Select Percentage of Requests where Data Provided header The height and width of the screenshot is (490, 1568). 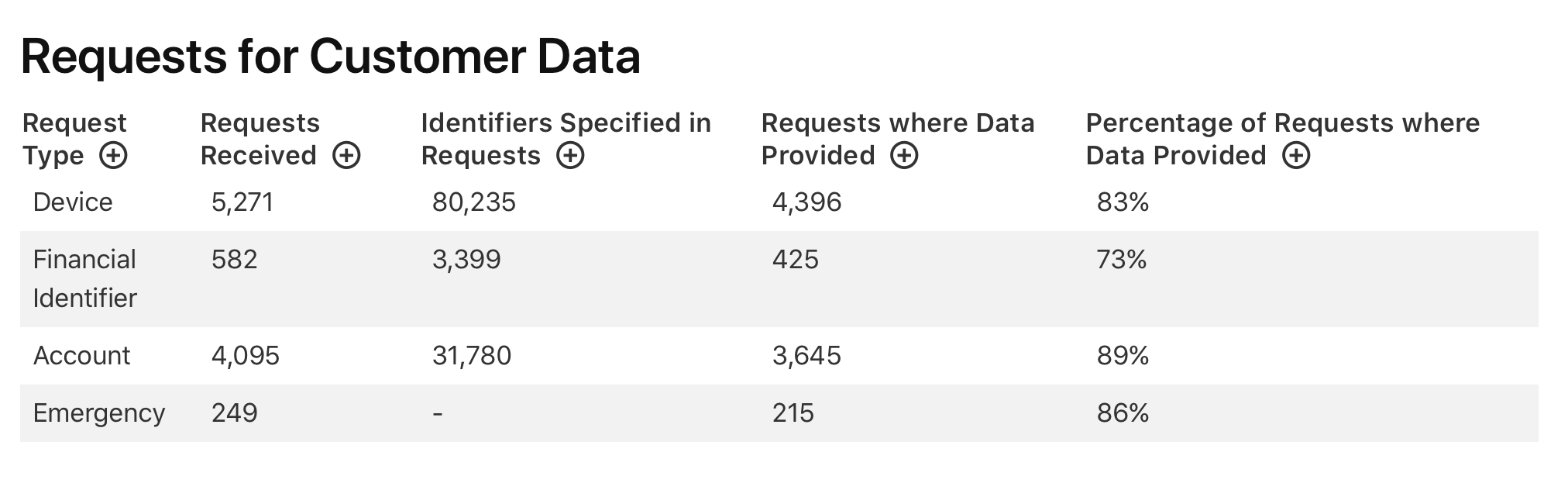click(x=1283, y=140)
